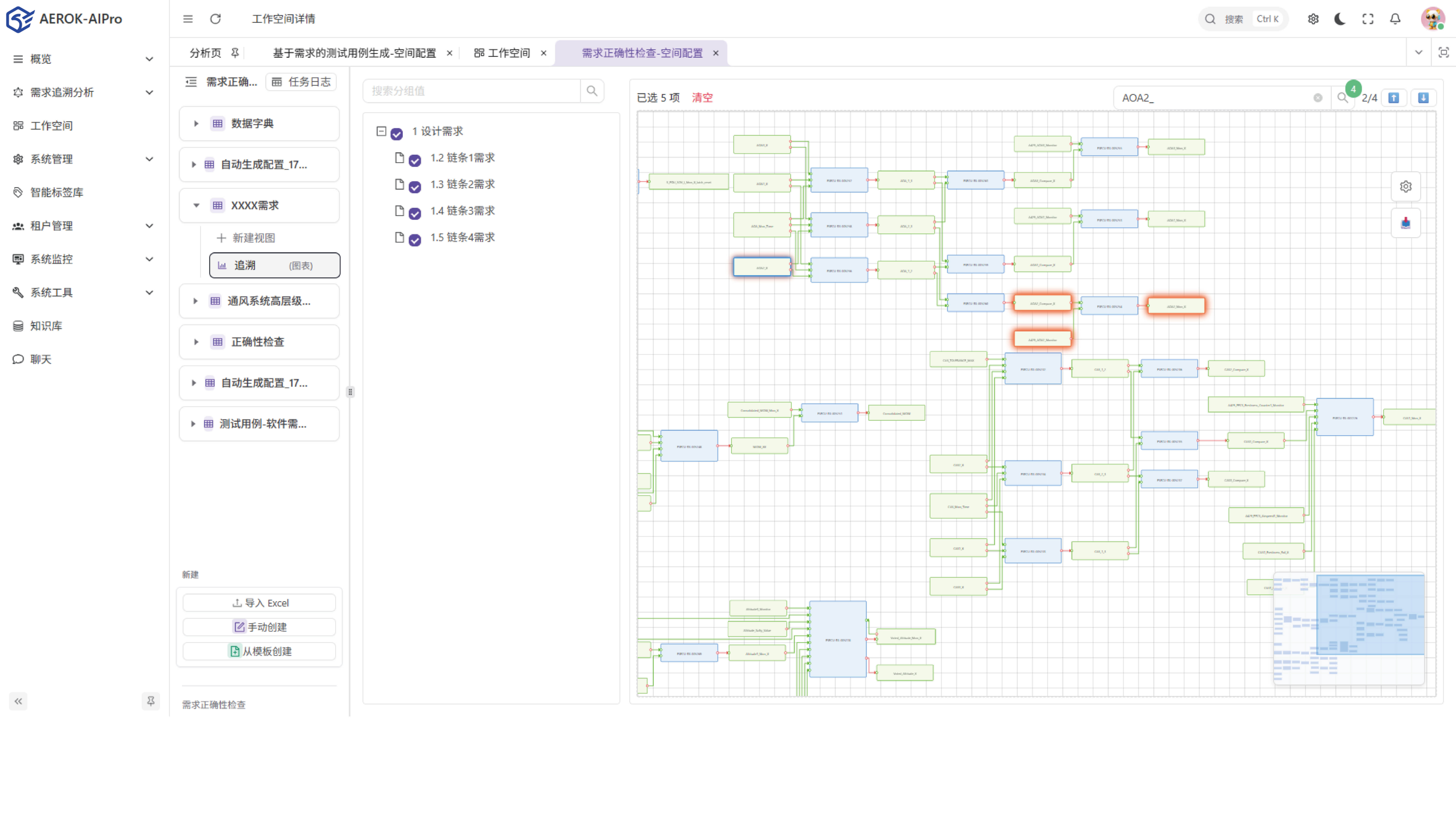Collapse the XXXX需求 tree node
This screenshot has width=1456, height=819.
(196, 205)
